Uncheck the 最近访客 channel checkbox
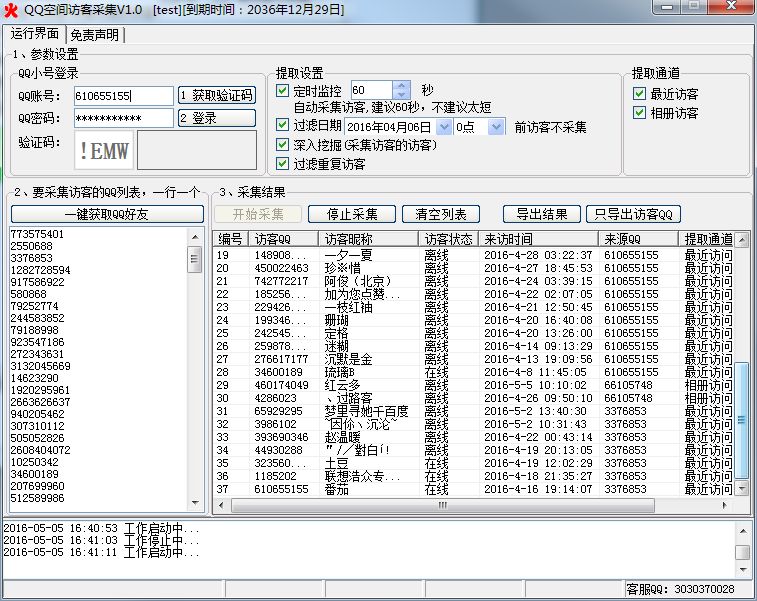 (x=639, y=94)
